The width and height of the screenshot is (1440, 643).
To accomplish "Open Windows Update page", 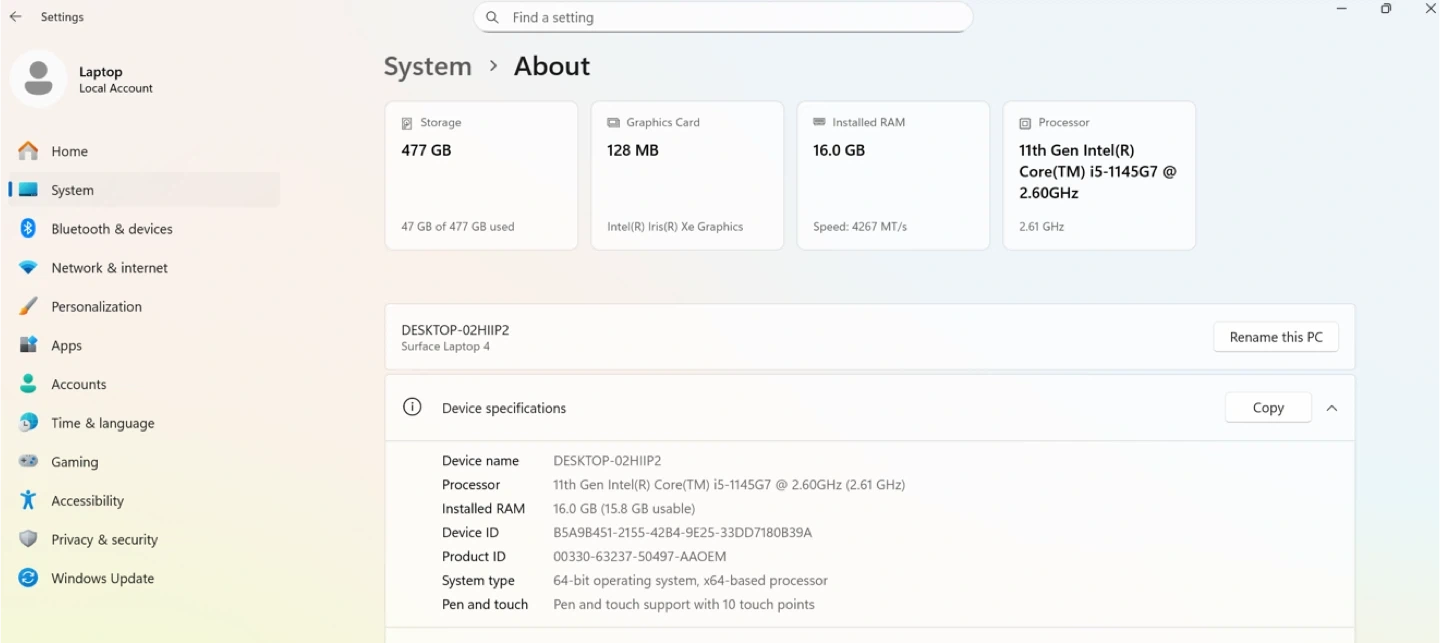I will pyautogui.click(x=102, y=579).
